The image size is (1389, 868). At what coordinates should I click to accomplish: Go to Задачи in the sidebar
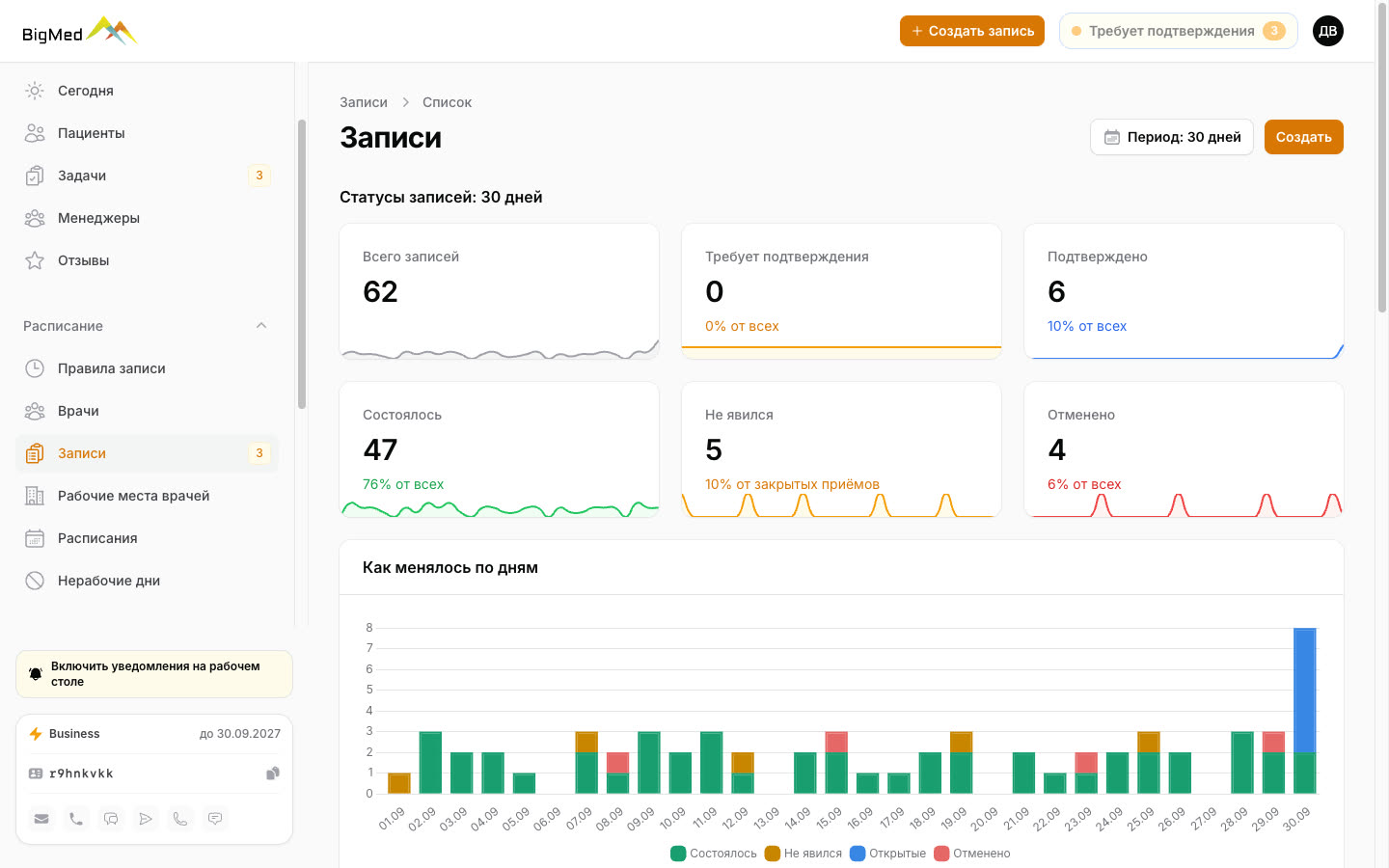(147, 176)
